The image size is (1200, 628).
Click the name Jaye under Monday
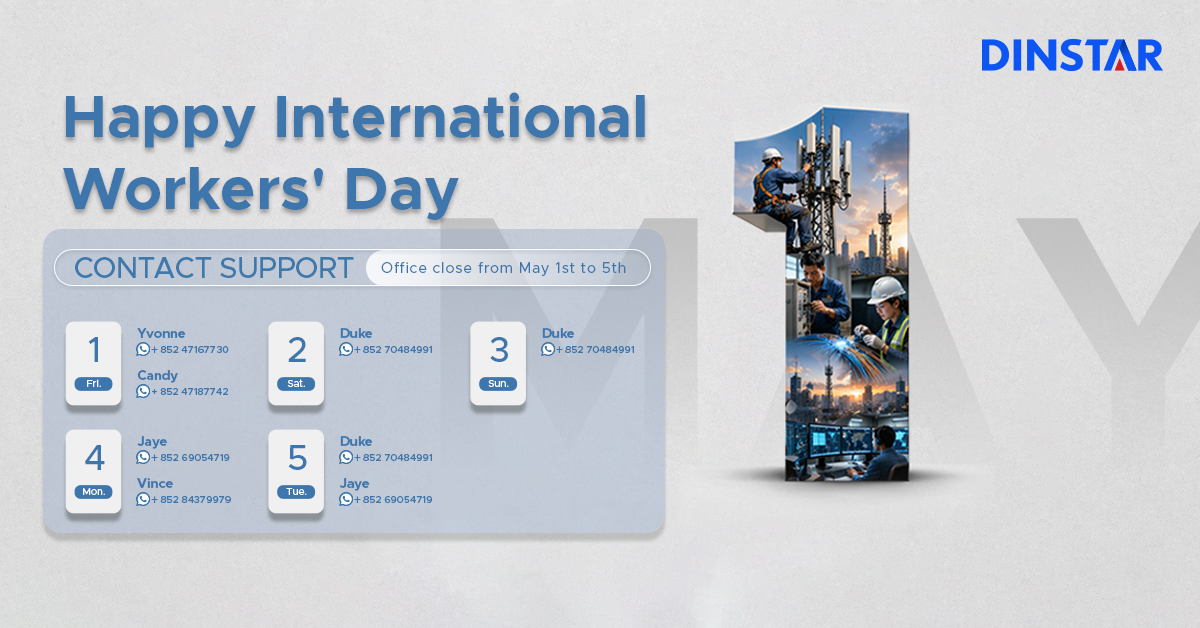(152, 441)
